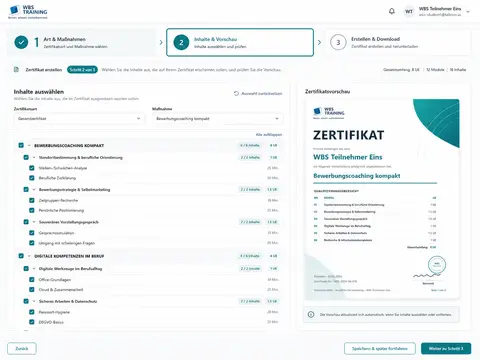
Task: Click the Schritt 2 von 3 badge
Action: [x=82, y=70]
